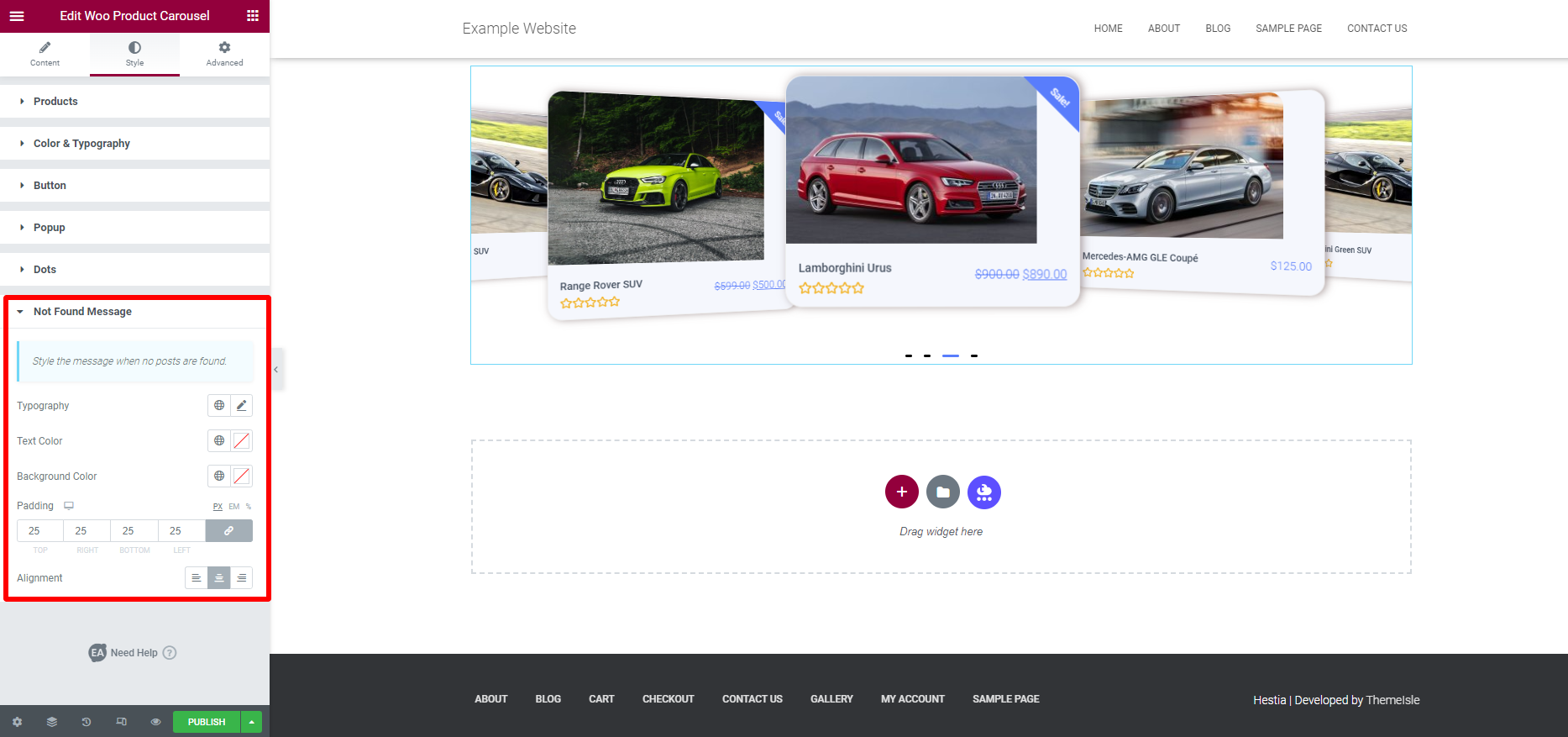Open GALLERY in footer menu
Screen dimensions: 1568x737
coord(831,699)
